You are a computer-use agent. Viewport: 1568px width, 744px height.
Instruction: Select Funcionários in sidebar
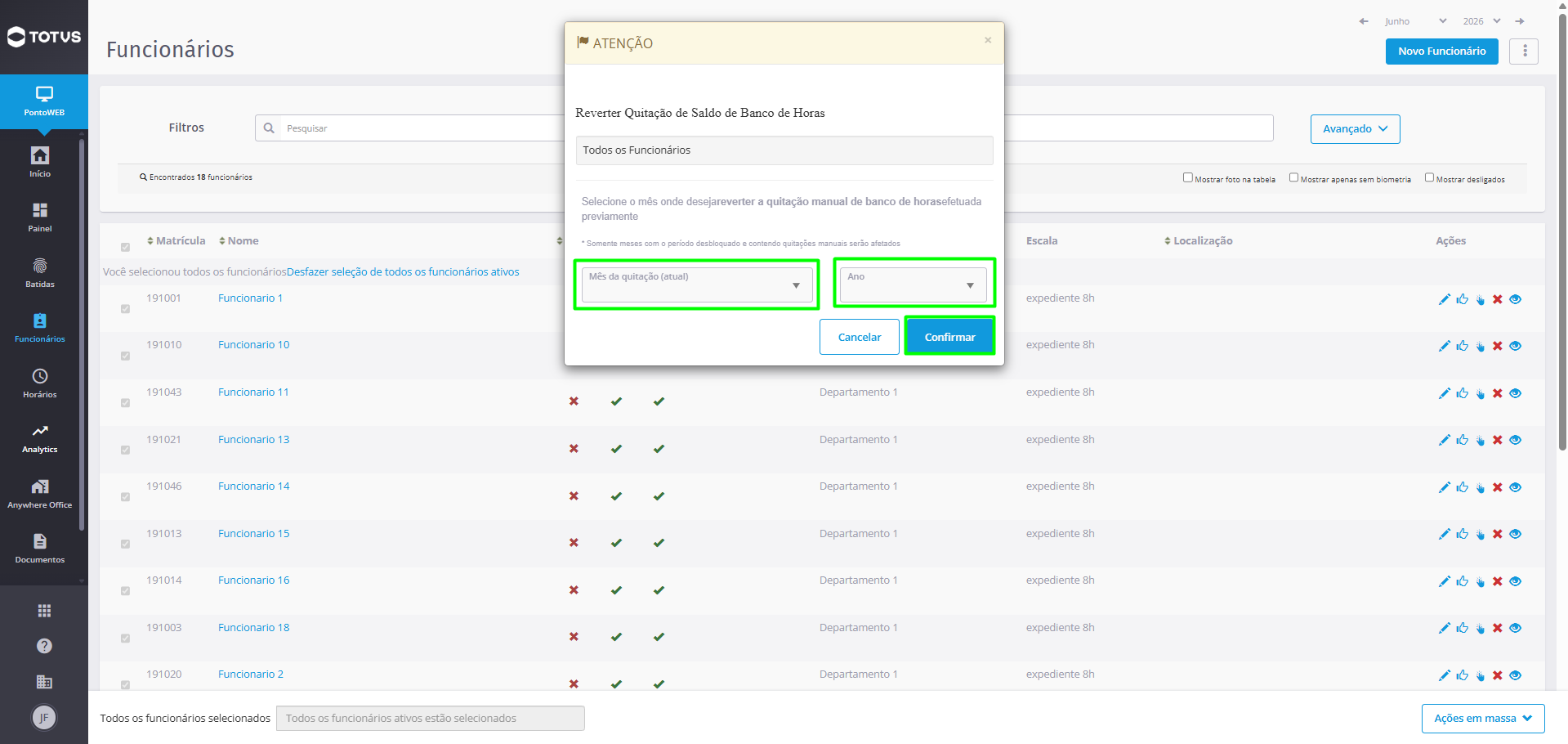(x=40, y=327)
